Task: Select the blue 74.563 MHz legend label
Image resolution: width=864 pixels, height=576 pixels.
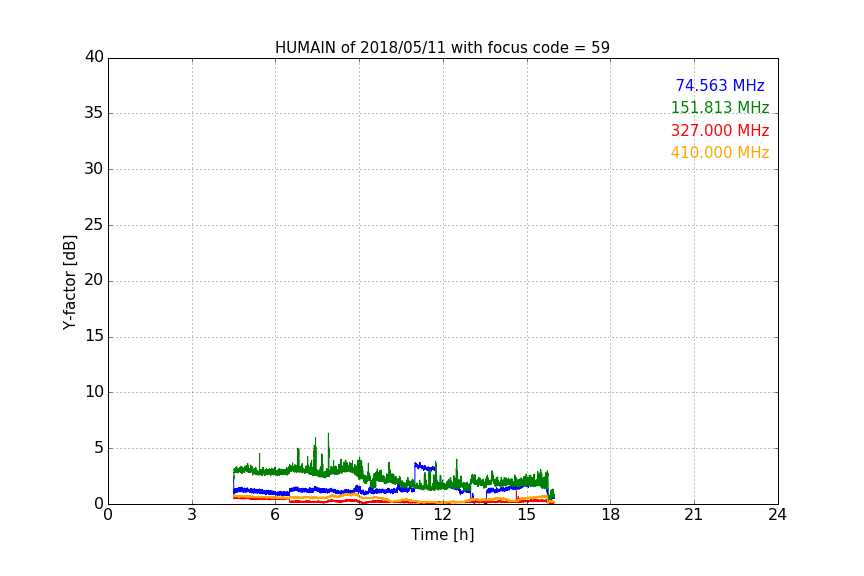Action: click(720, 85)
